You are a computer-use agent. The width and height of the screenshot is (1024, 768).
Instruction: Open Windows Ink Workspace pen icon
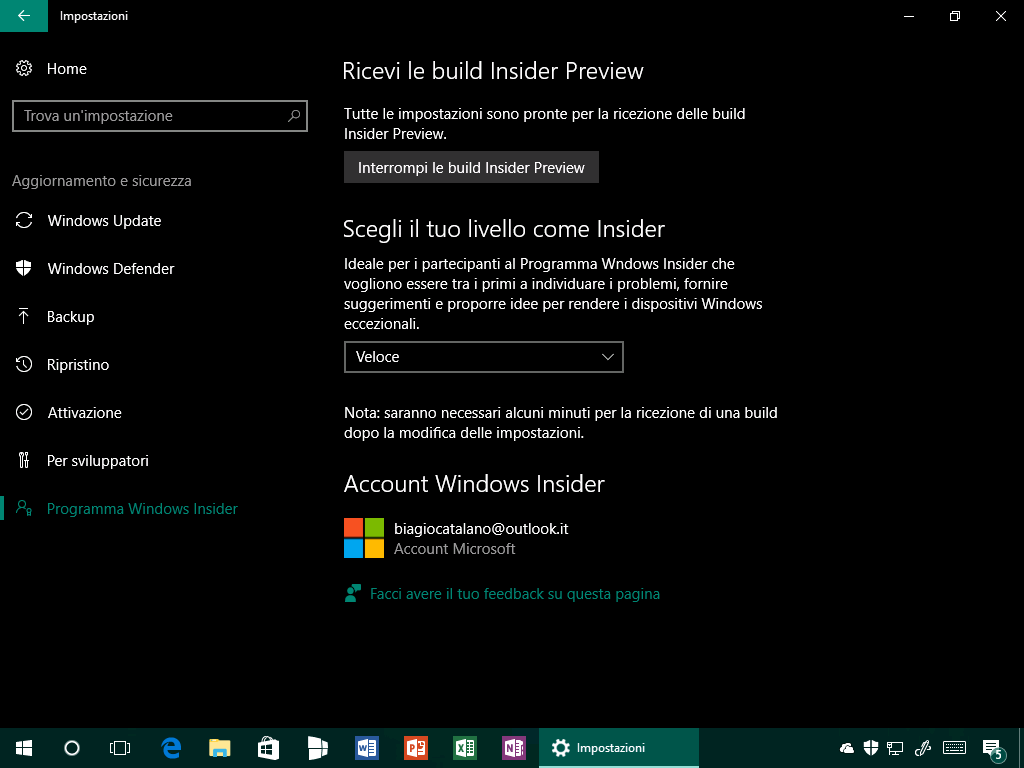point(922,748)
